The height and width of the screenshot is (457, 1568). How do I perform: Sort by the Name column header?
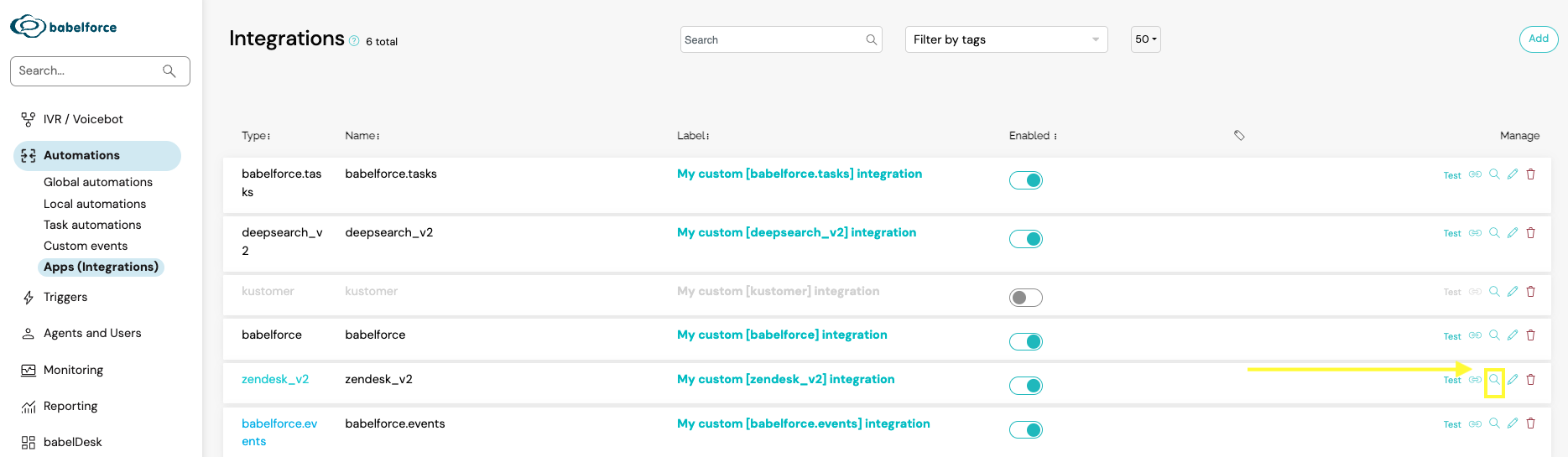pos(362,136)
